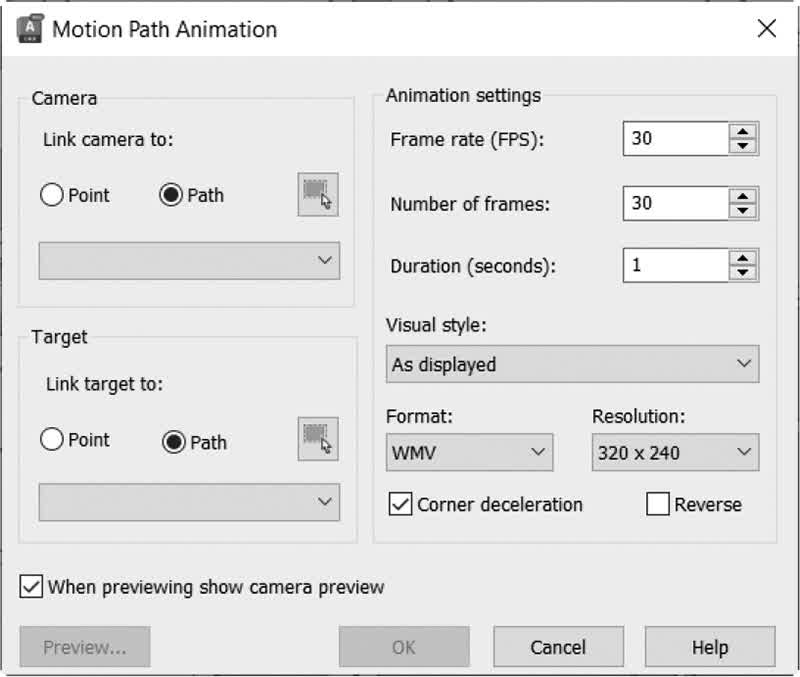Uncheck the Corner deceleration checkbox

coord(401,504)
